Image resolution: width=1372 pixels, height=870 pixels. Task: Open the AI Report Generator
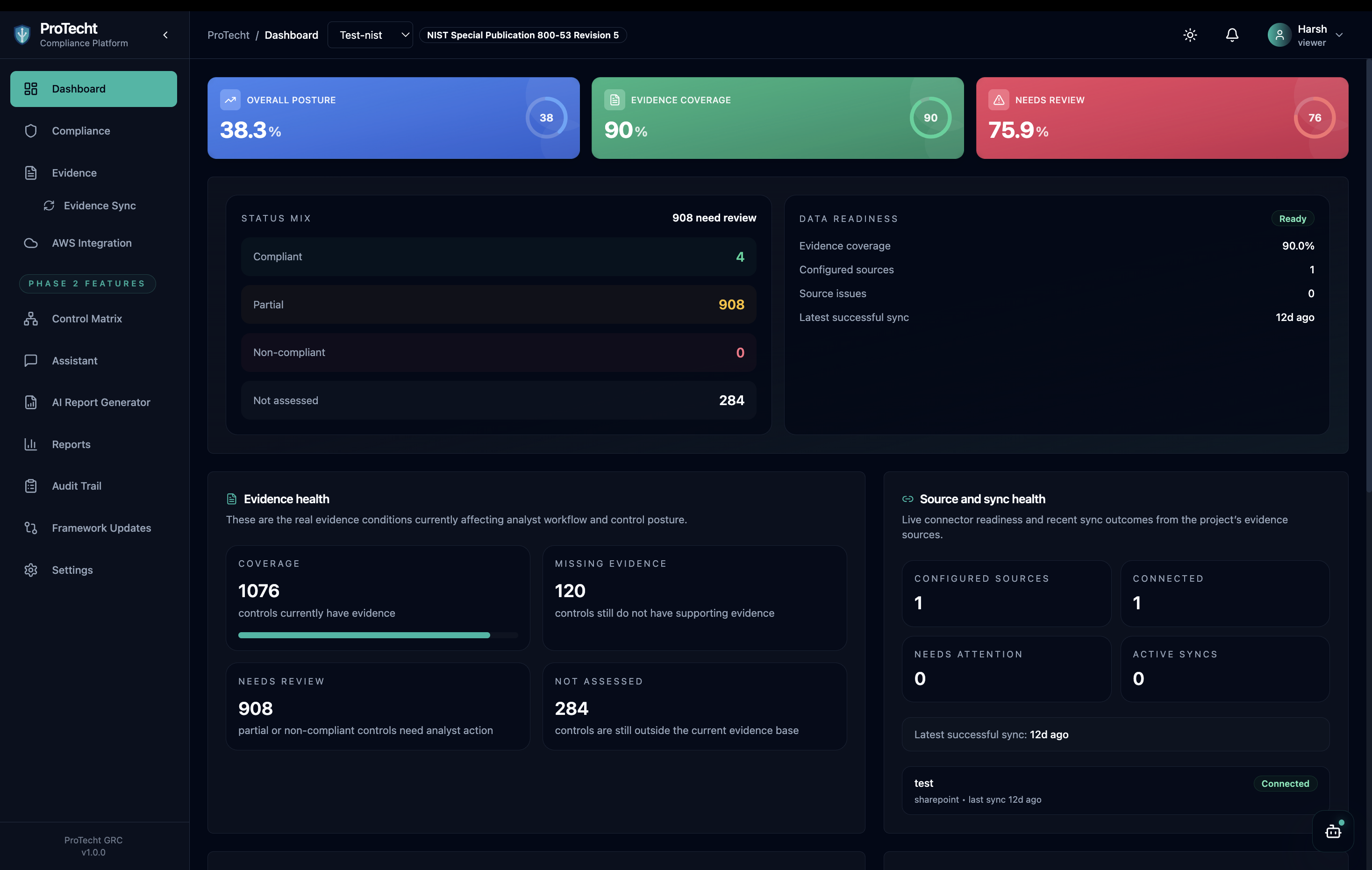(x=101, y=402)
